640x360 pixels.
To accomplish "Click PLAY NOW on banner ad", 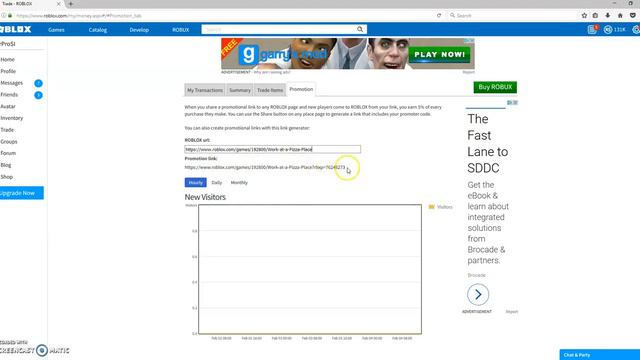I will tap(439, 55).
